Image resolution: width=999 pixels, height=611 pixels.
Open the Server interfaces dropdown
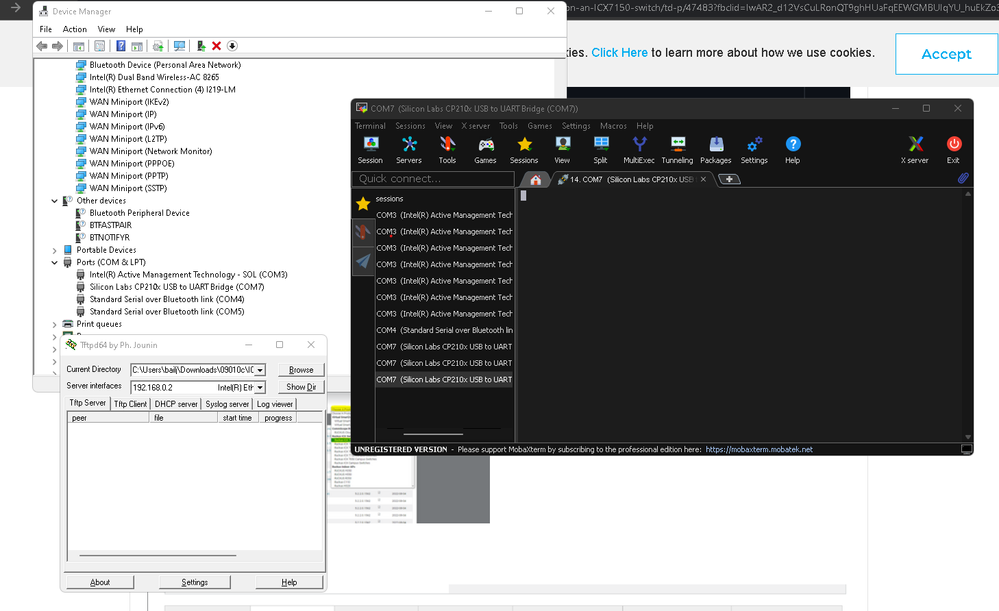point(260,387)
